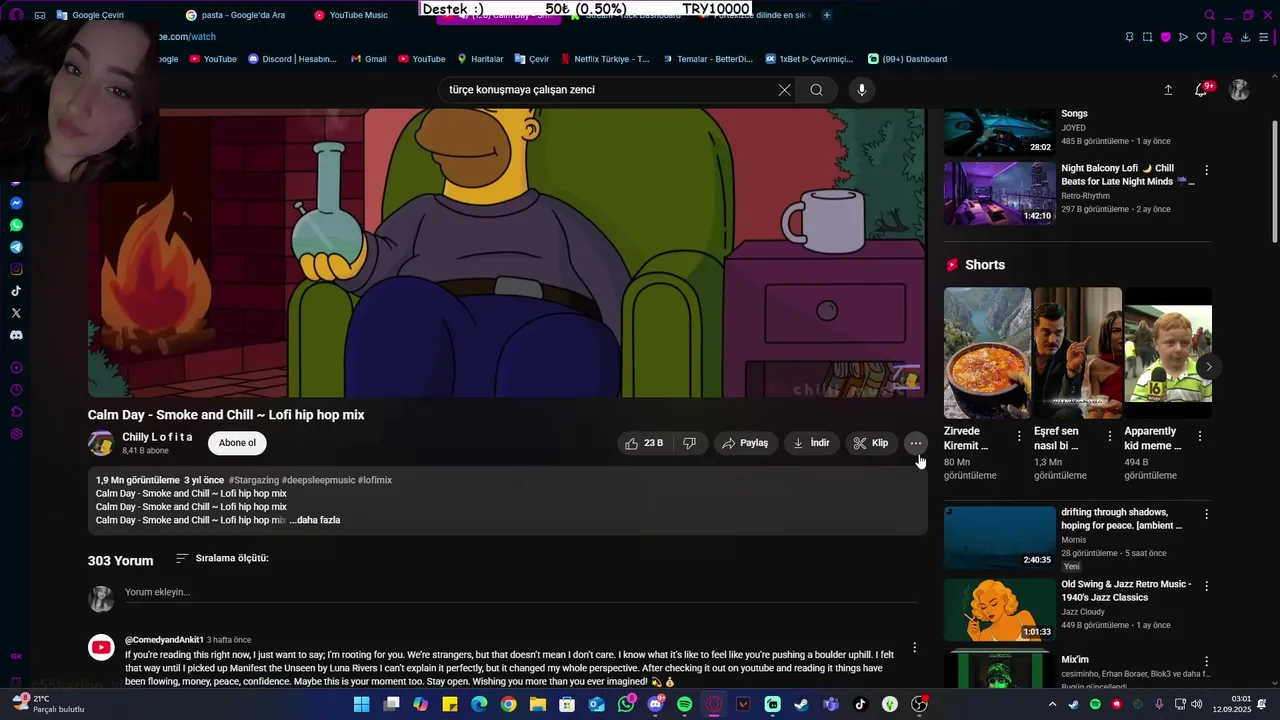
Task: Start voice search with microphone icon
Action: point(862,90)
